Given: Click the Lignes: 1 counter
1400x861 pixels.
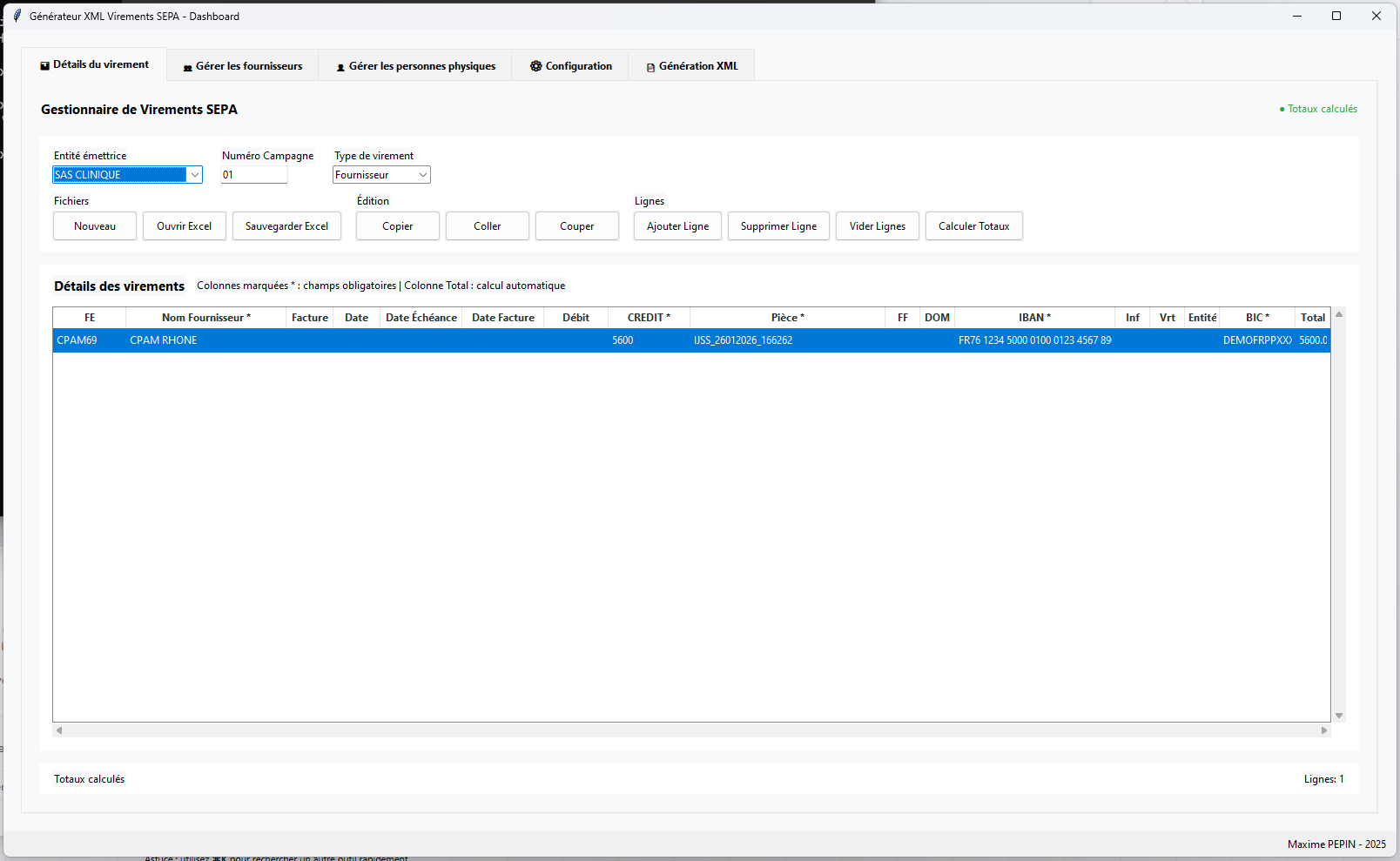Looking at the screenshot, I should point(1324,779).
